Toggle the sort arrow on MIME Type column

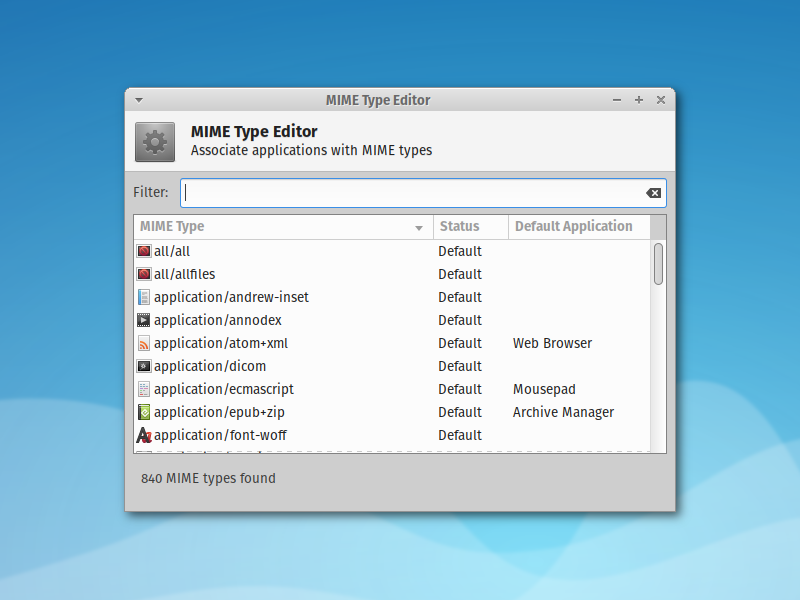click(419, 227)
